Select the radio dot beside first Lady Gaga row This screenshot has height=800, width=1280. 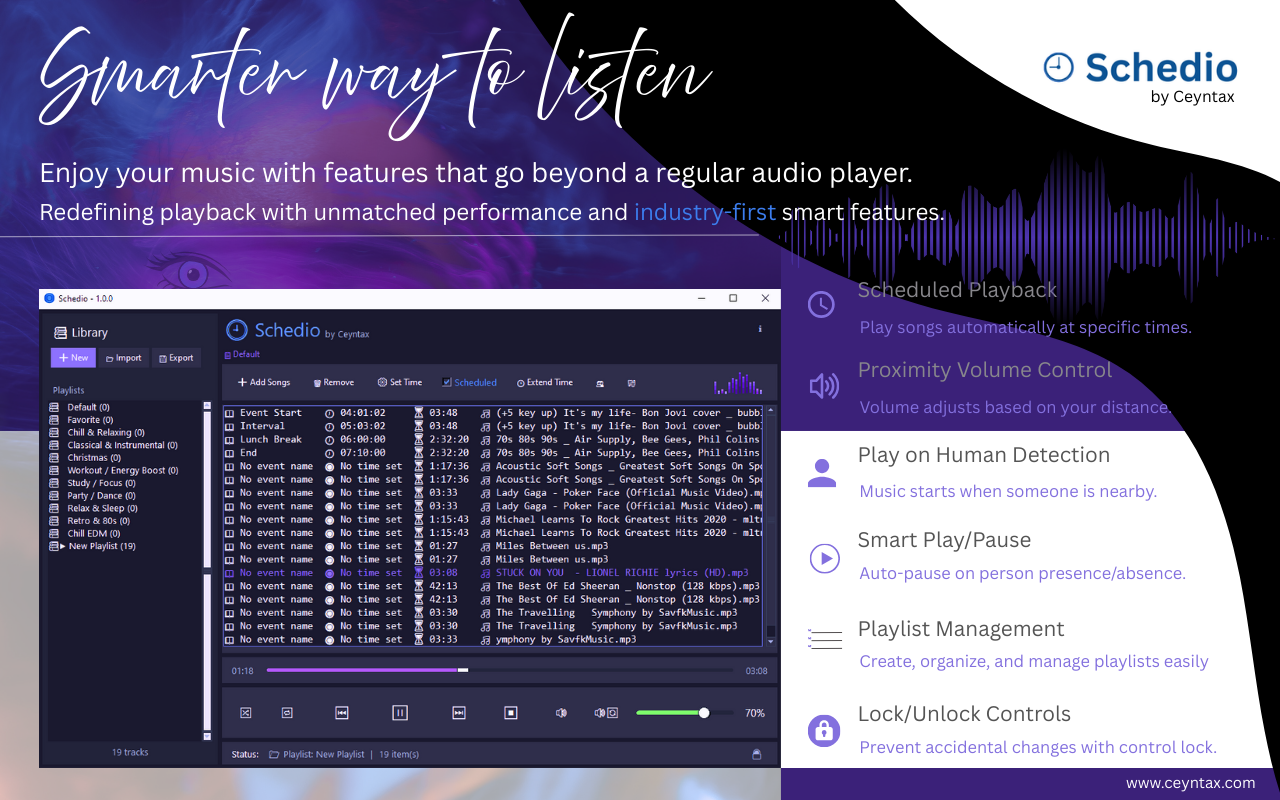click(x=330, y=493)
